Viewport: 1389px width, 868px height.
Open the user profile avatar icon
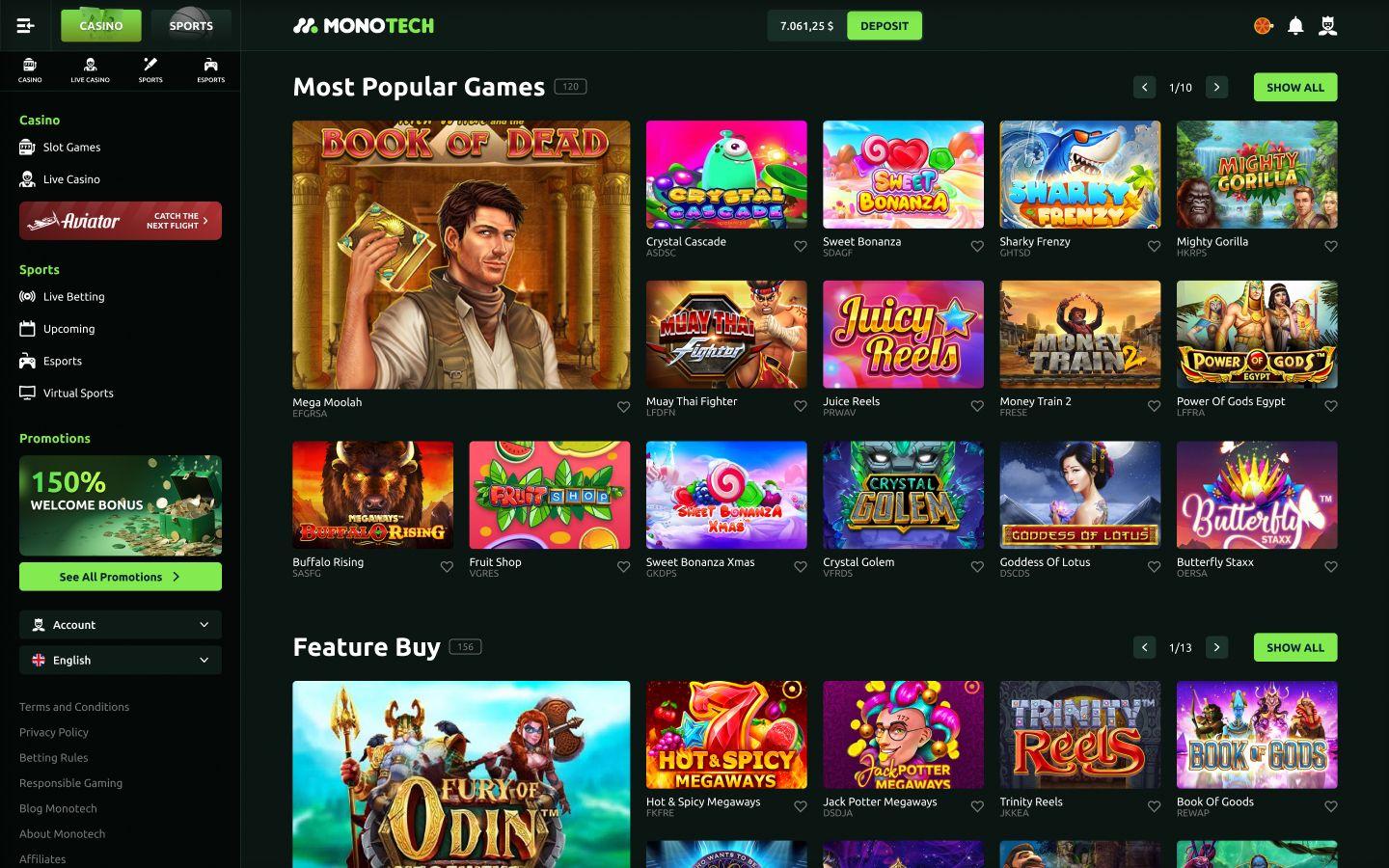1328,26
